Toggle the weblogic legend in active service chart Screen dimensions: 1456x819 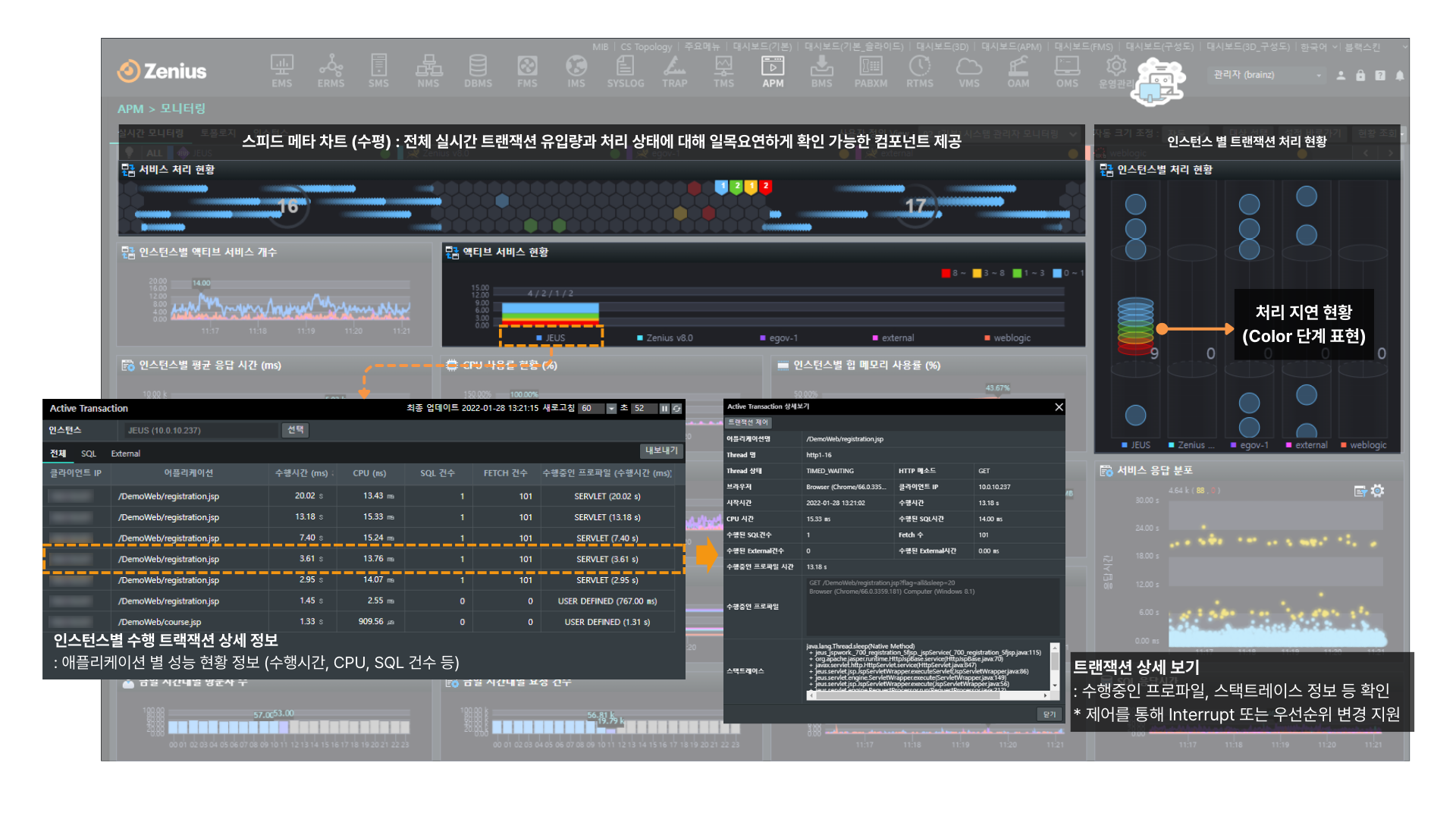point(1007,338)
